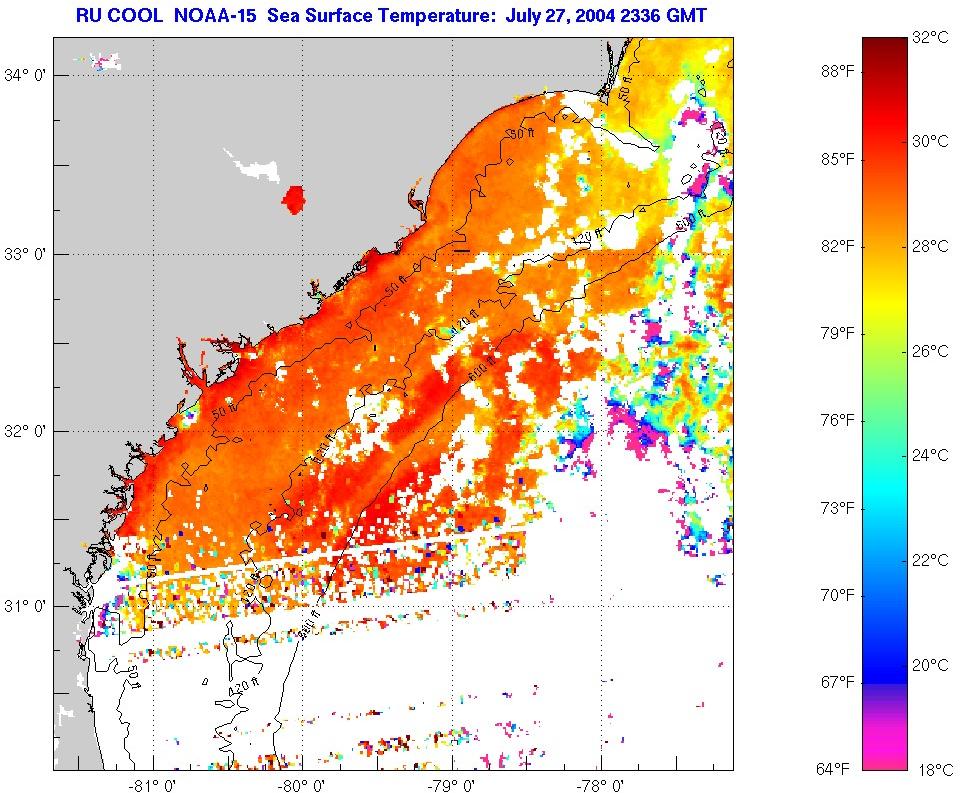This screenshot has height=793, width=960.
Task: Click the dark red top of the color bar
Action: [885, 49]
